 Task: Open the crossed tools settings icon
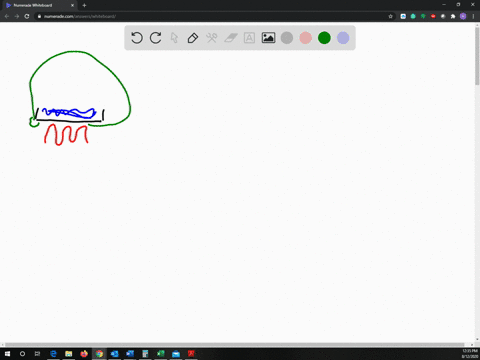point(212,38)
